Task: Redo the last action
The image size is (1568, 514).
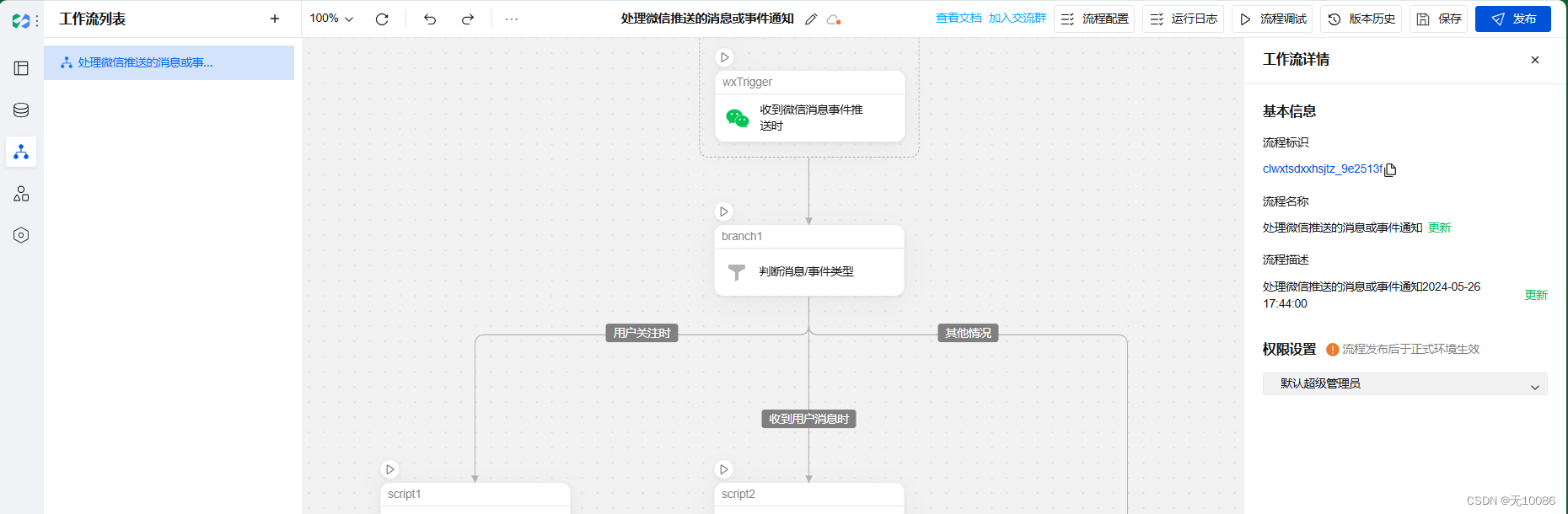Action: coord(468,19)
